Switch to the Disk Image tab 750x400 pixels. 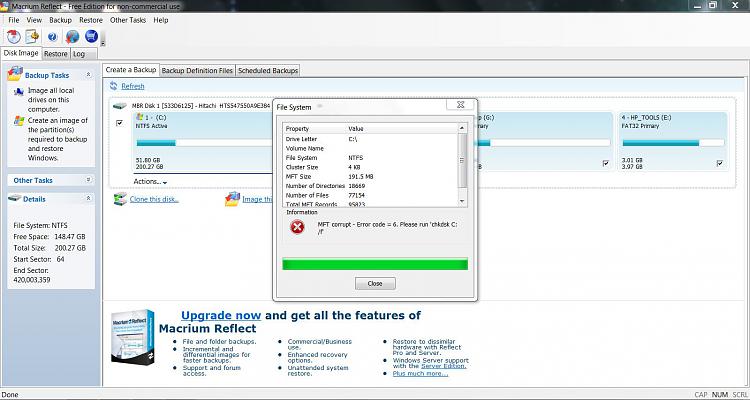21,53
